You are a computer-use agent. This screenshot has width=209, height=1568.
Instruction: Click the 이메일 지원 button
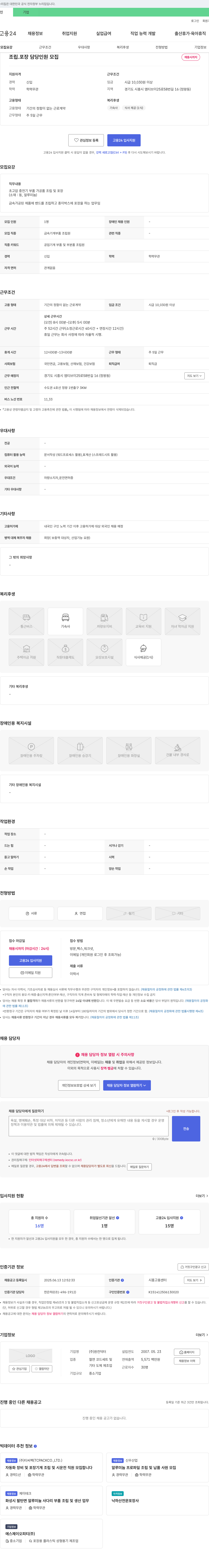pos(30,973)
